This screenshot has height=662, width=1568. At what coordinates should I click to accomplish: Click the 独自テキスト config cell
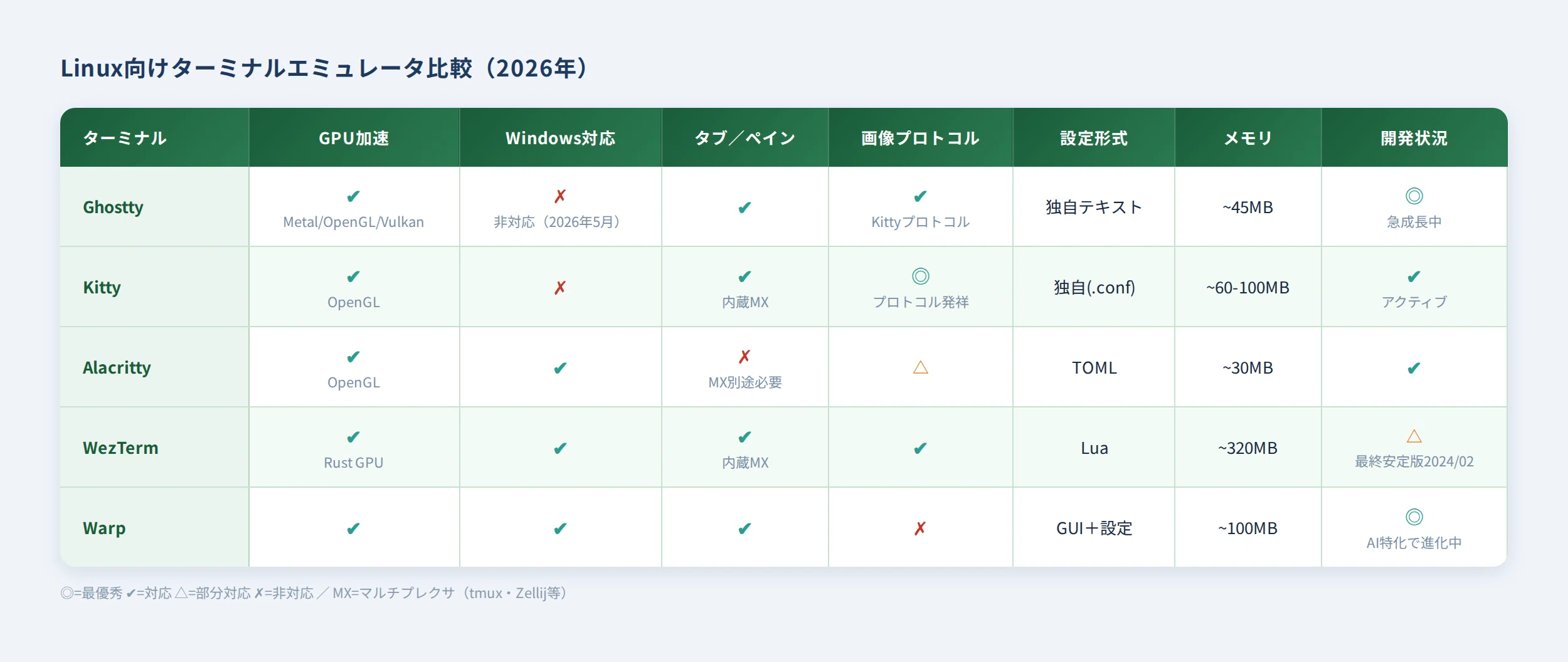[x=1094, y=208]
